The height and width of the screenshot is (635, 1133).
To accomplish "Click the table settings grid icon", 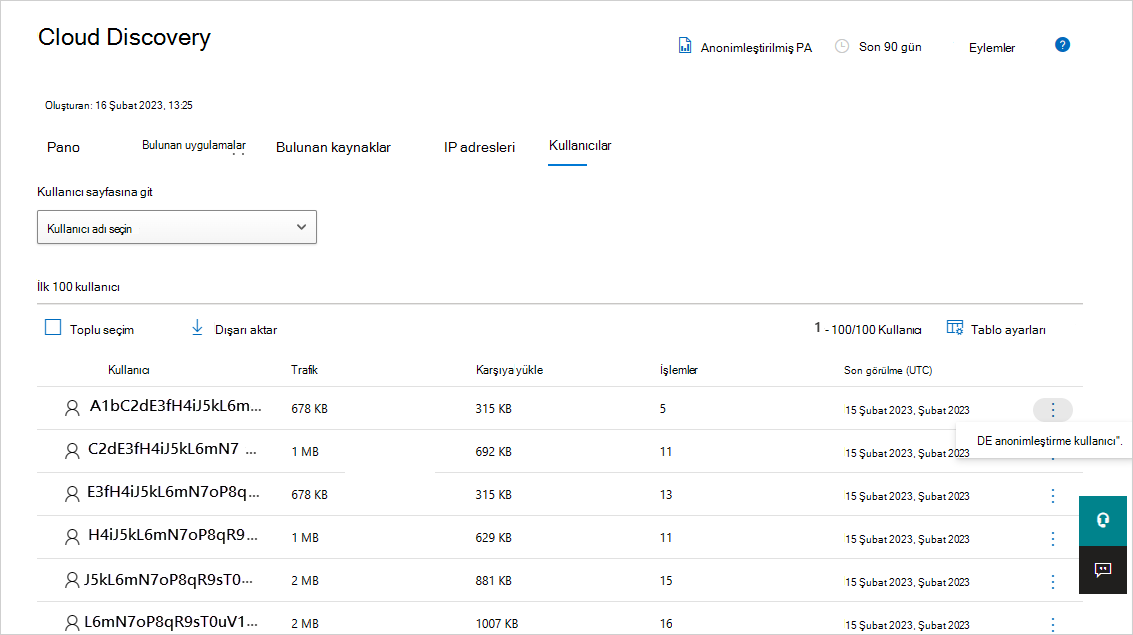I will tap(955, 328).
